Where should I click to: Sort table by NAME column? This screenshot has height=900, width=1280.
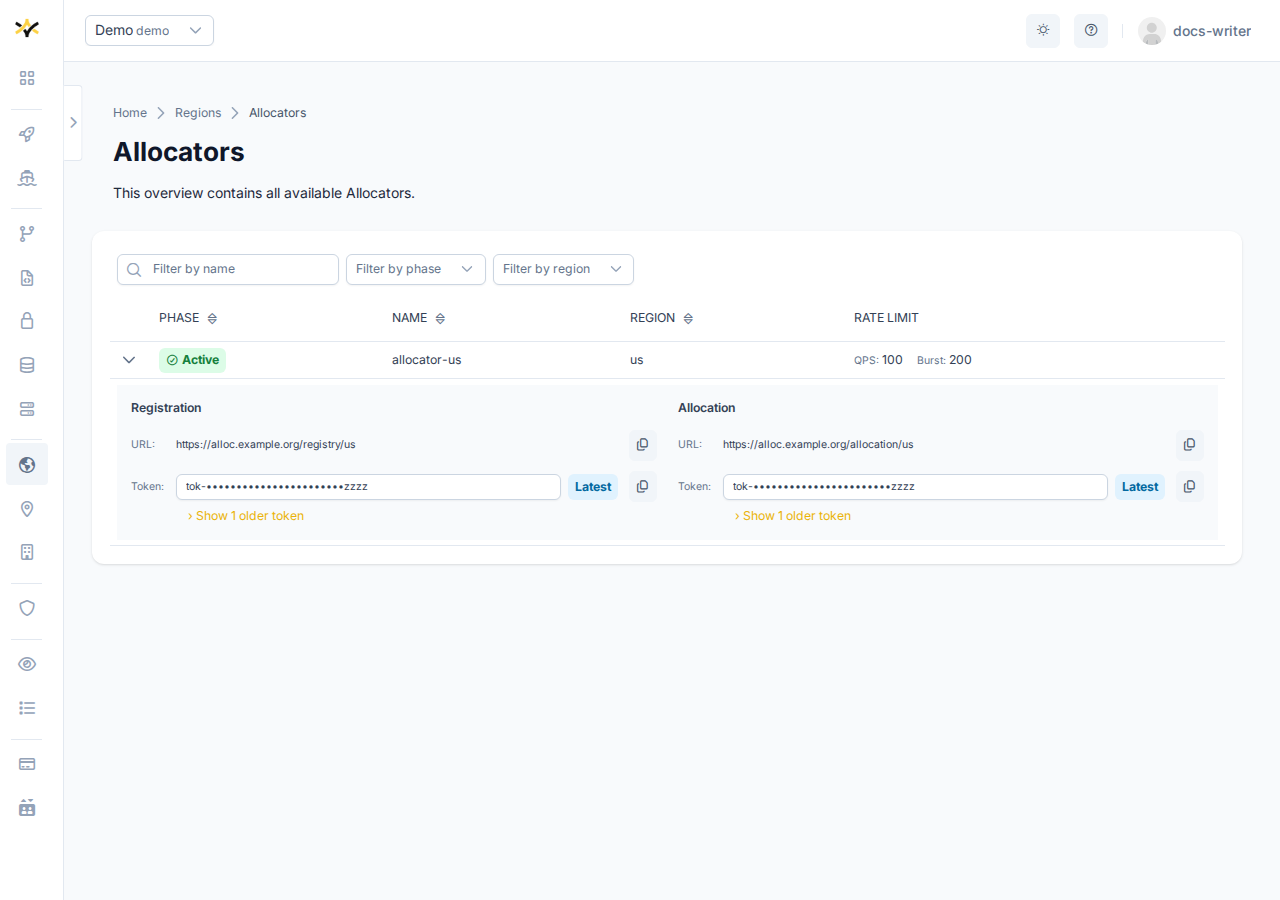(419, 318)
